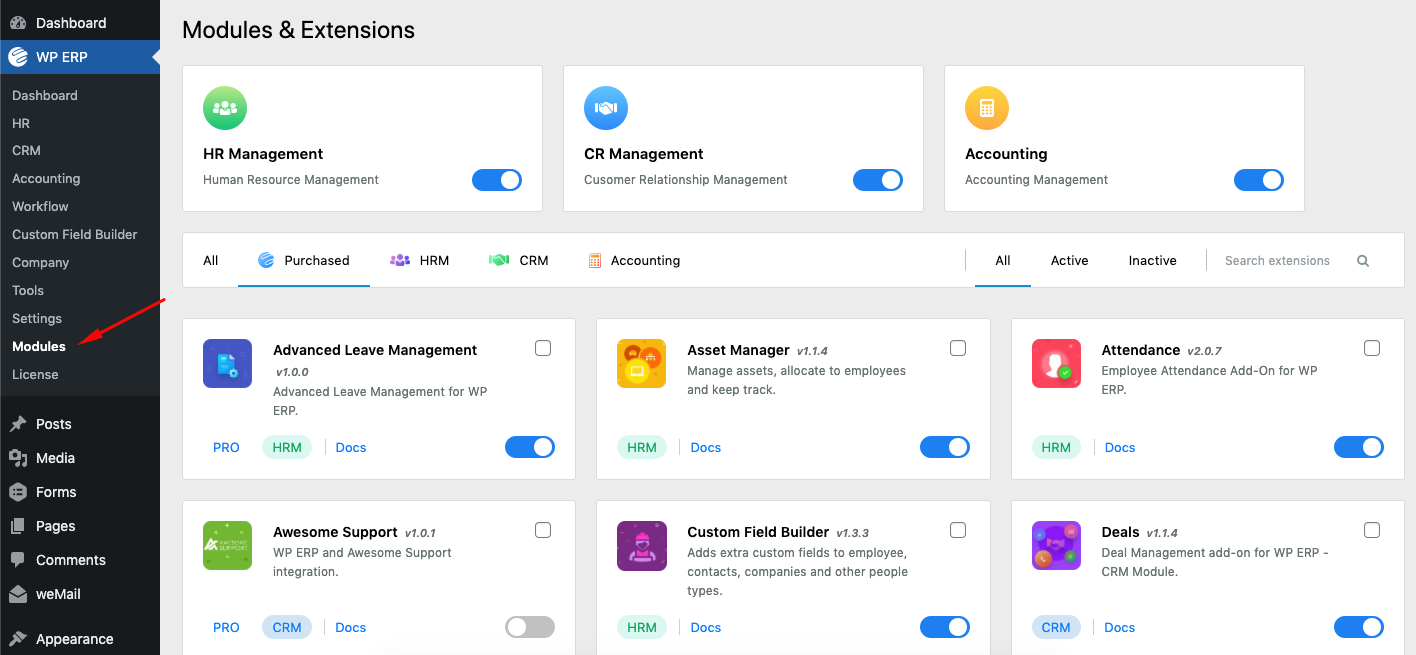1416x655 pixels.
Task: Click the PRO label on Awesome Support
Action: (x=226, y=628)
